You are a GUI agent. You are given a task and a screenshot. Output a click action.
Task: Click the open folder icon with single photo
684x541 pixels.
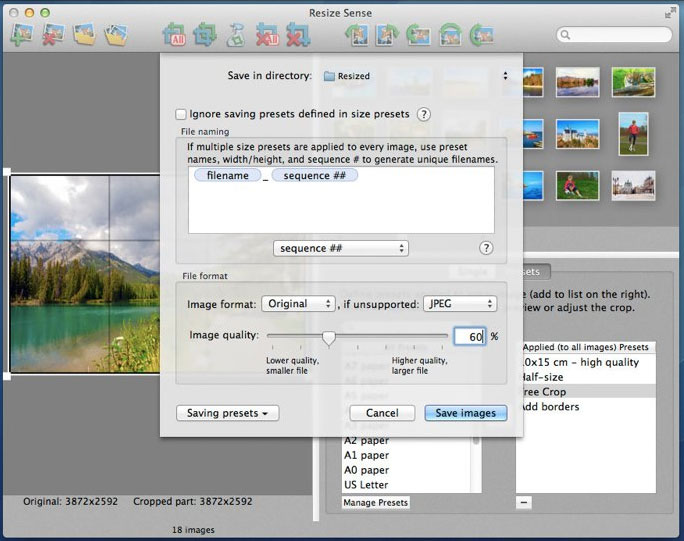[x=85, y=34]
